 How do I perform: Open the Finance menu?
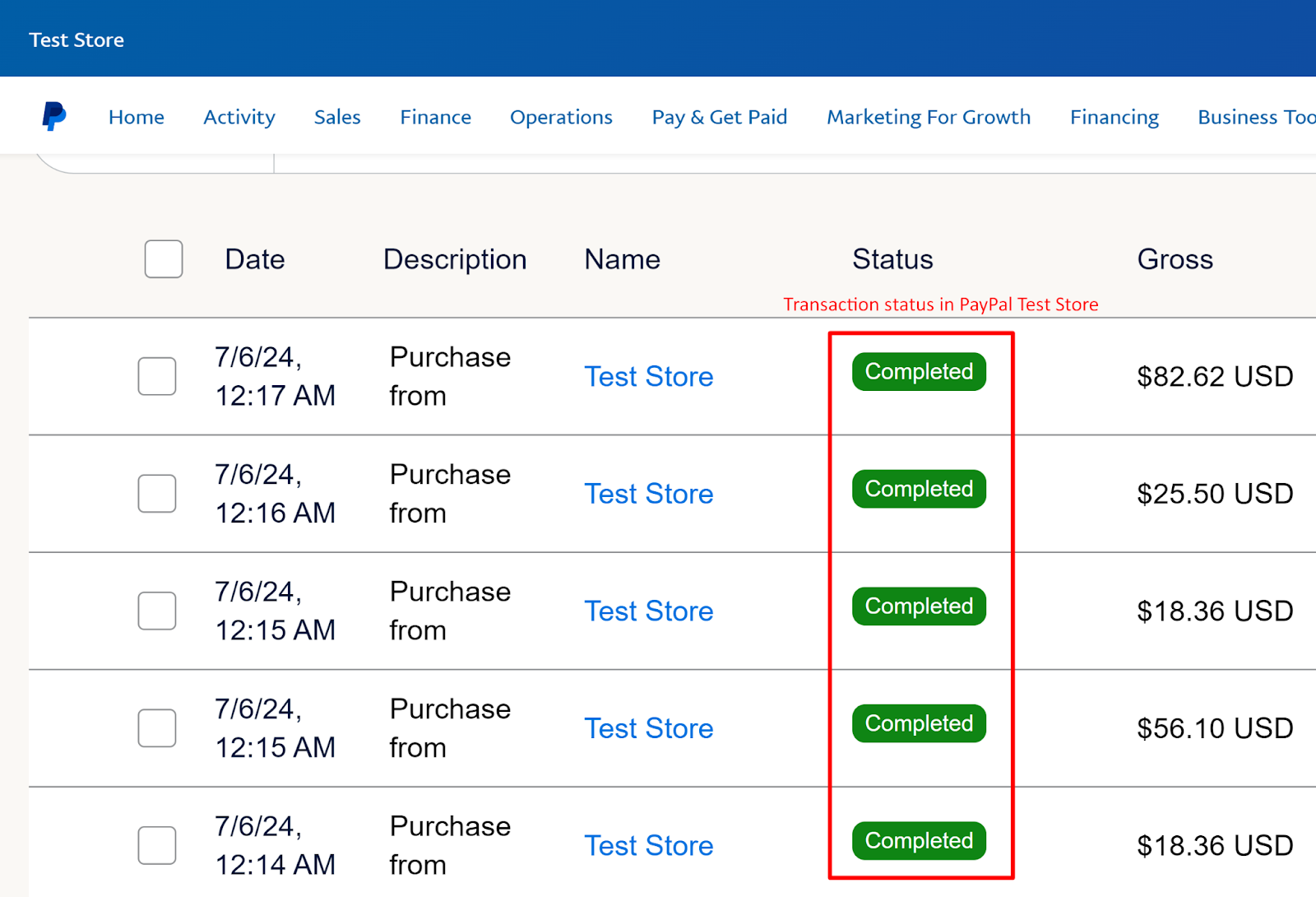436,117
